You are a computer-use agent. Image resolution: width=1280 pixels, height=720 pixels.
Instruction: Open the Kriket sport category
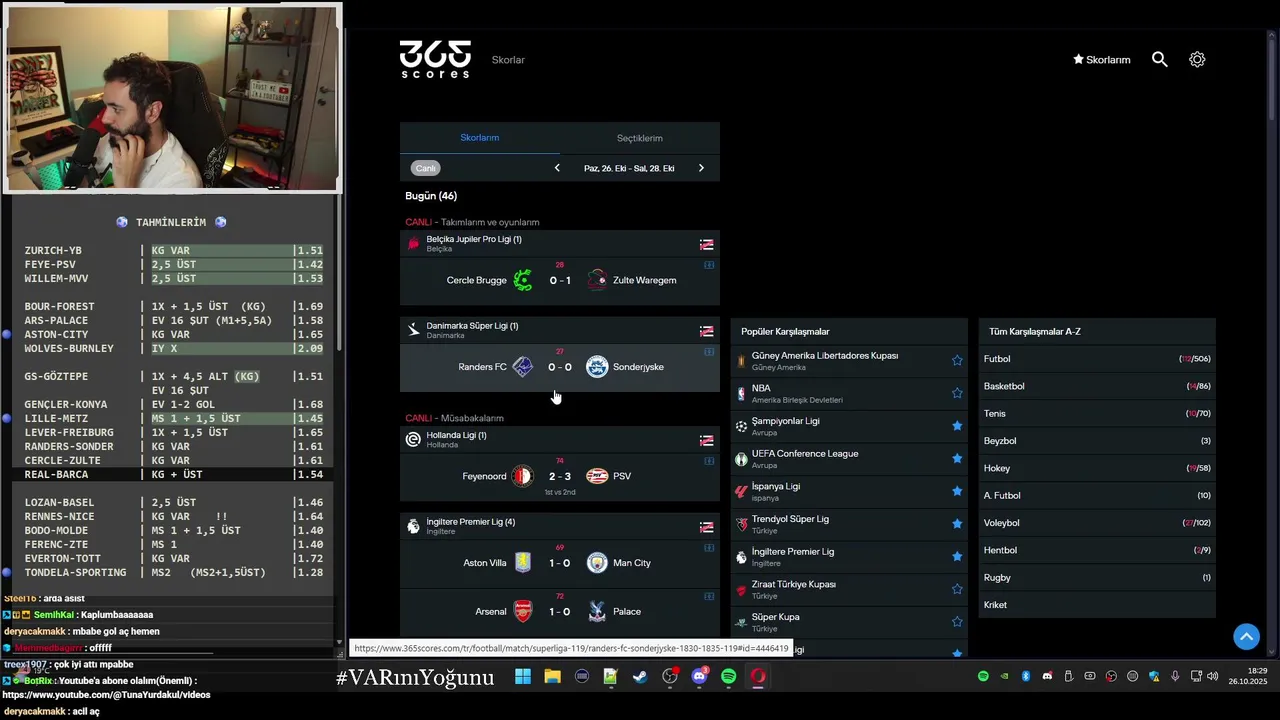click(1097, 605)
